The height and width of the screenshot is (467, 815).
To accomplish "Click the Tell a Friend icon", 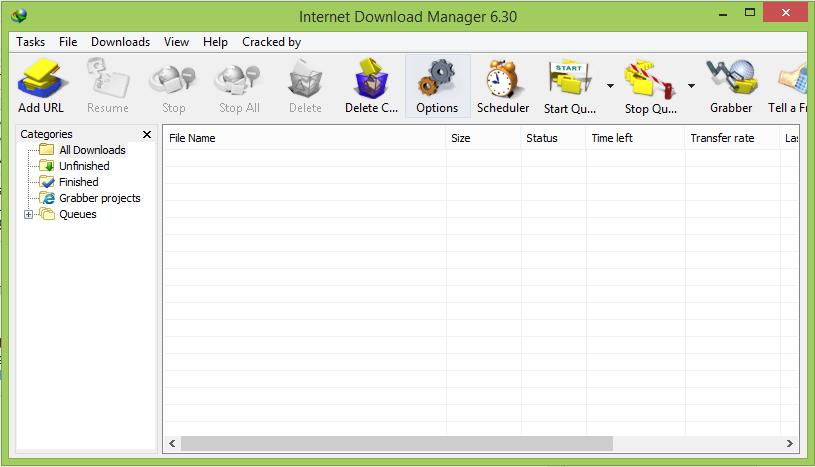I will (x=793, y=80).
